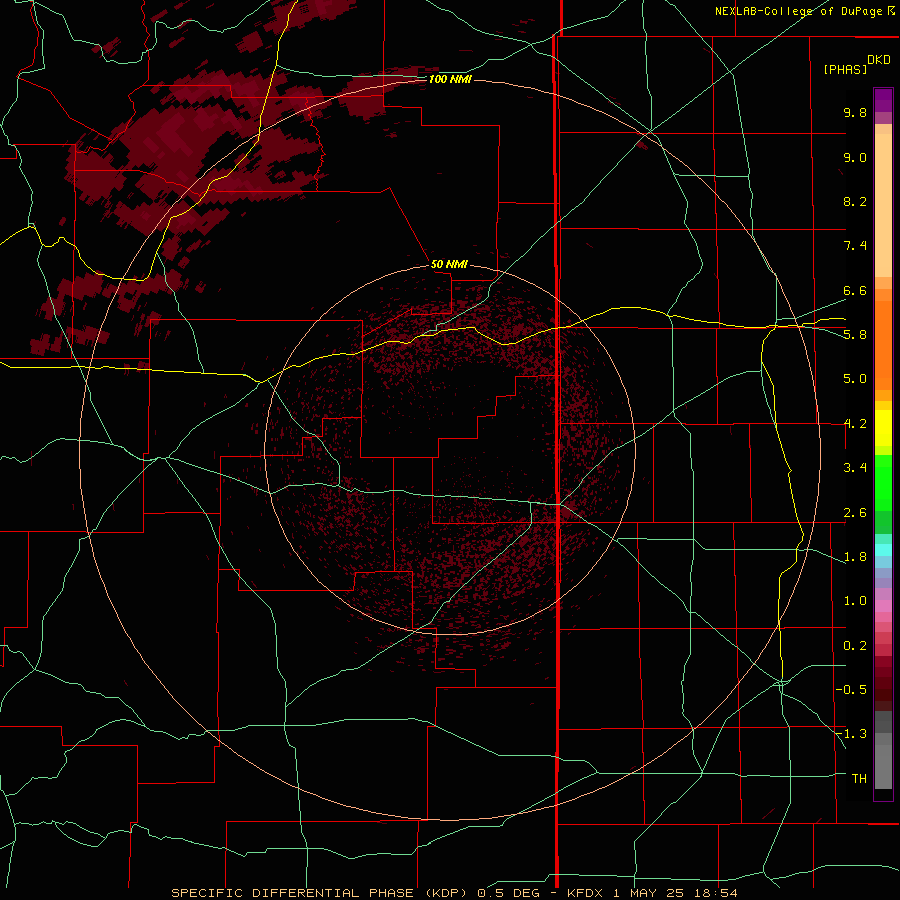Click the [PHAS] units label
Screen dimensions: 900x900
(x=845, y=70)
